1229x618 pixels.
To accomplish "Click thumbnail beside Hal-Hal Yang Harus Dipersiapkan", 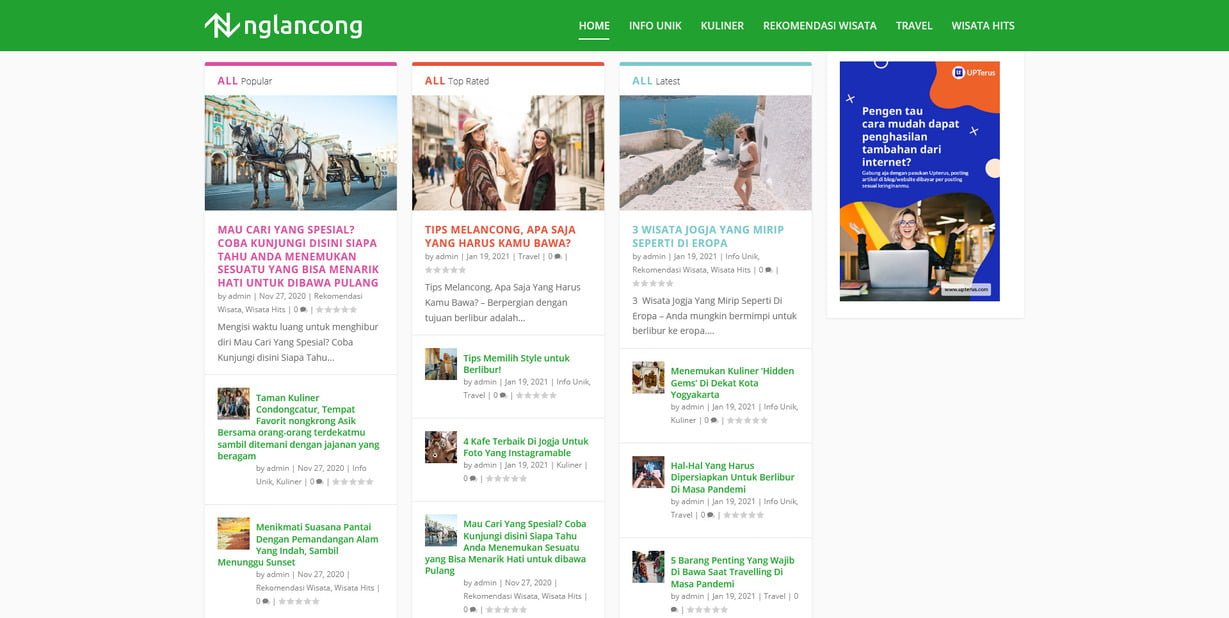I will (648, 472).
